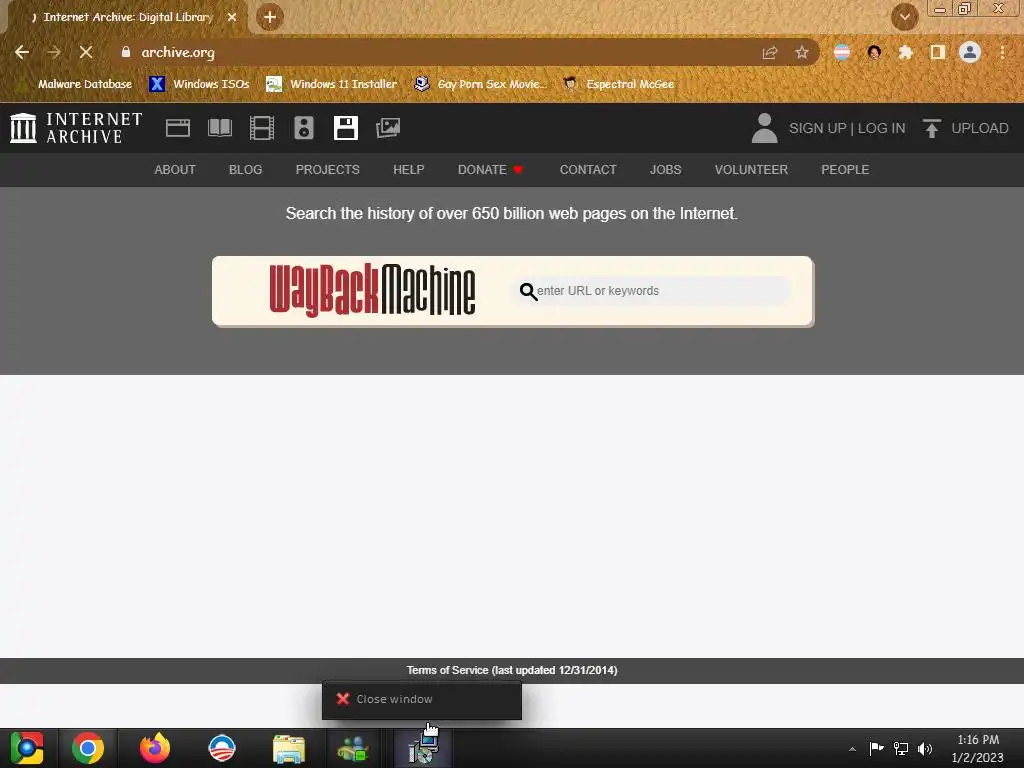Screen dimensions: 1024x768
Task: Toggle the browser side panel icon
Action: pos(938,52)
